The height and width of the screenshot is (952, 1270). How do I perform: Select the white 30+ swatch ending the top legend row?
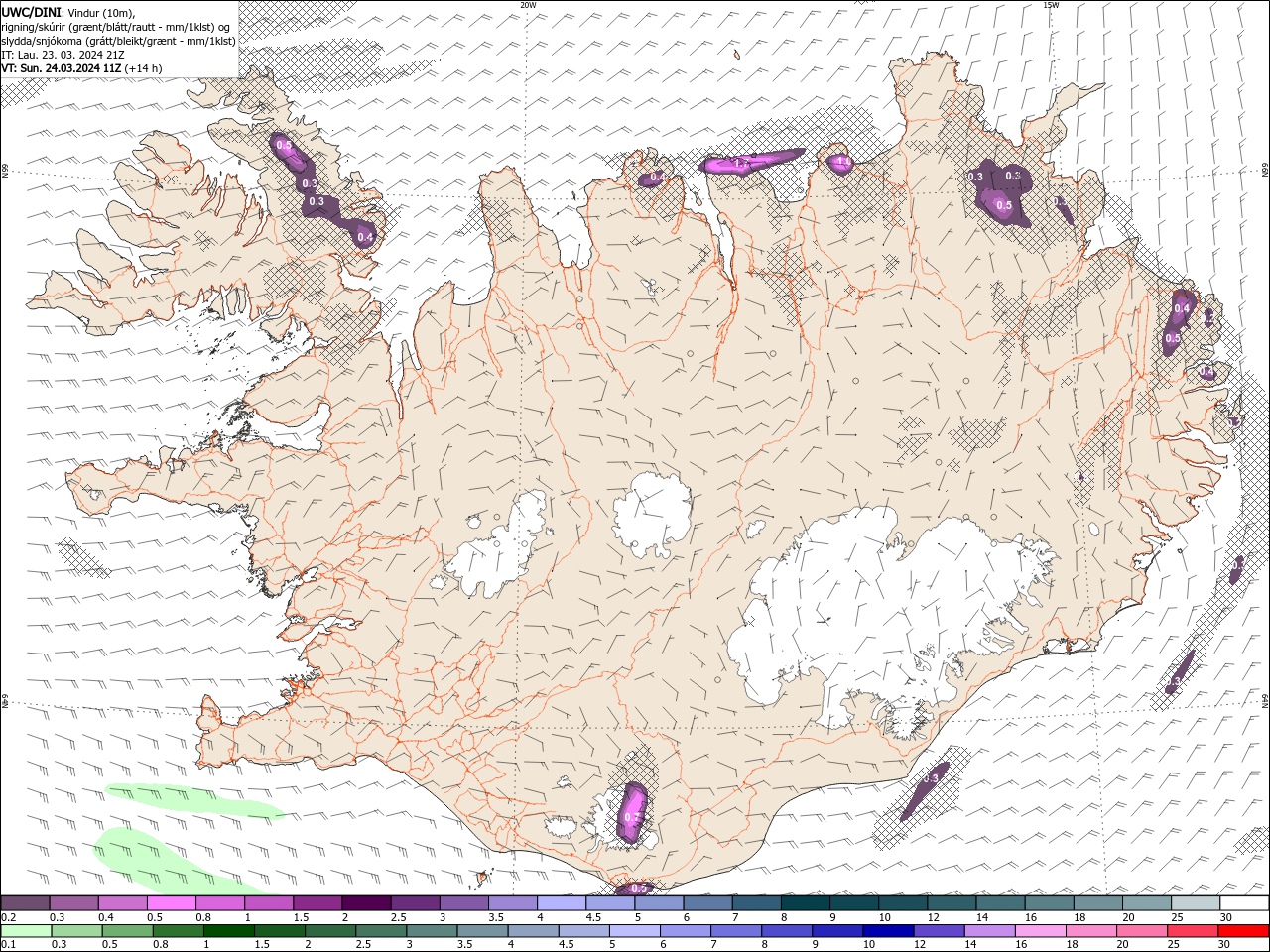click(1244, 903)
